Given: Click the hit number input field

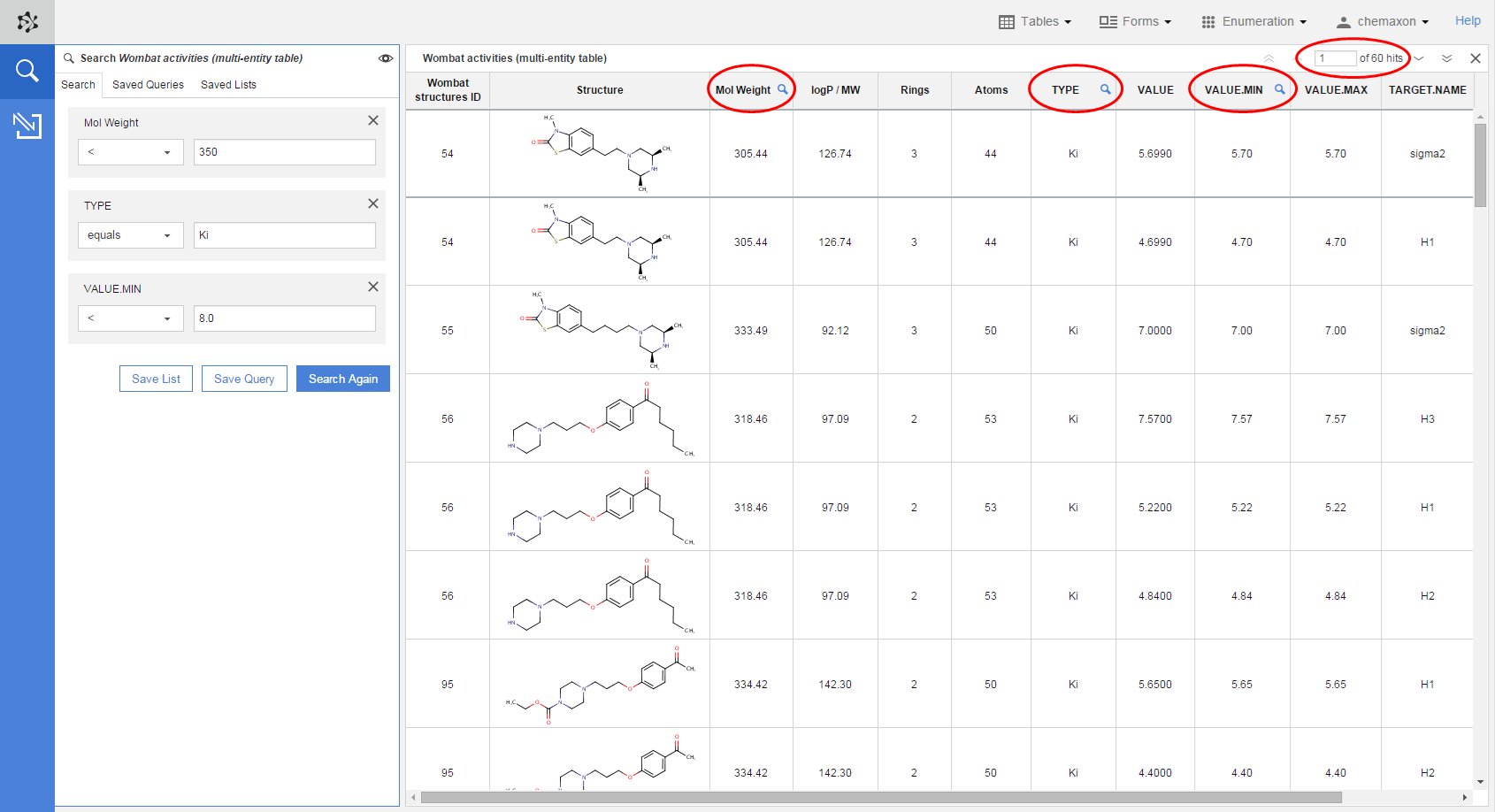Looking at the screenshot, I should tap(1335, 58).
